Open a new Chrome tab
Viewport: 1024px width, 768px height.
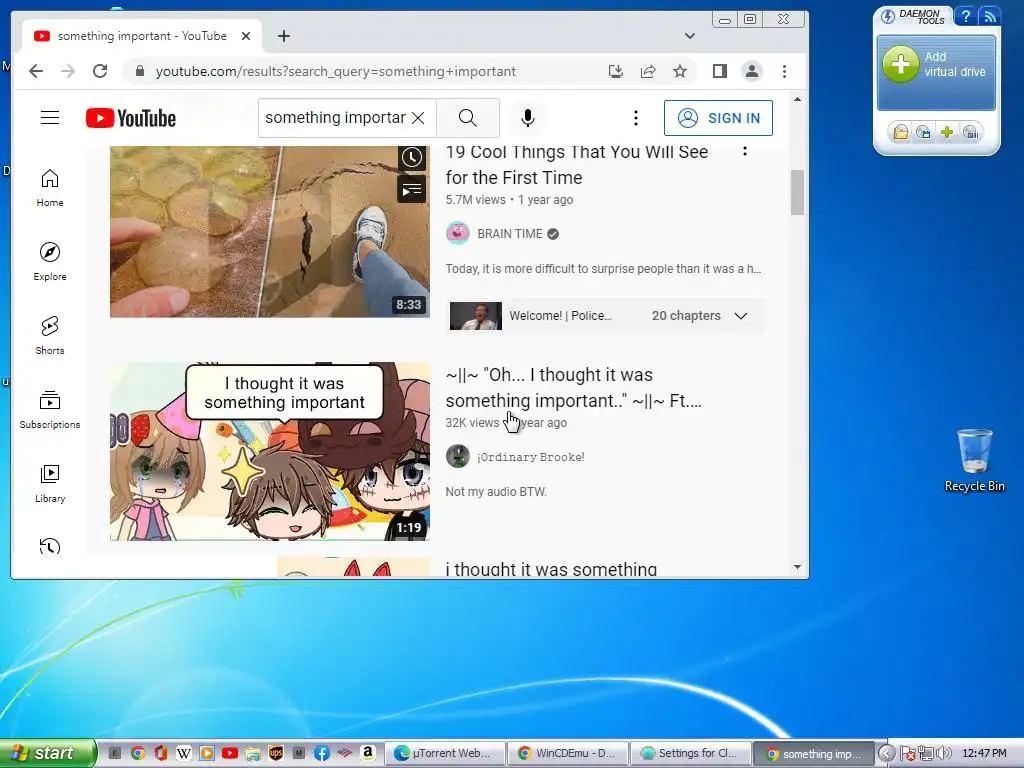coord(283,36)
